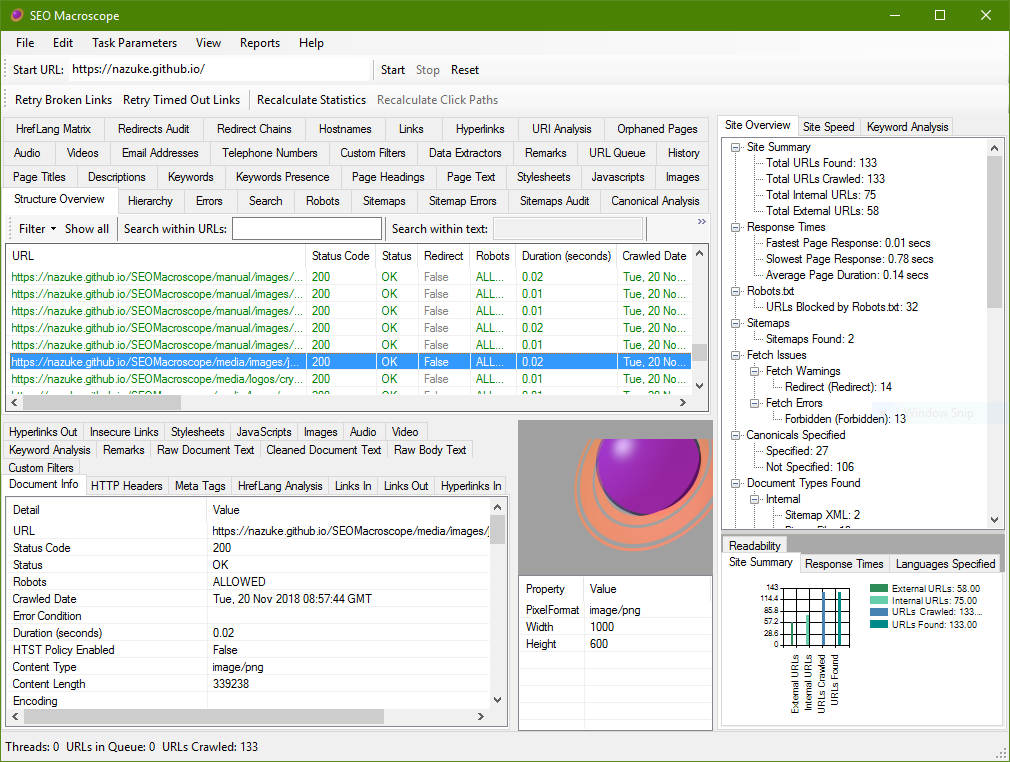Click the External URLs legend color swatch
1010x762 pixels.
(879, 588)
